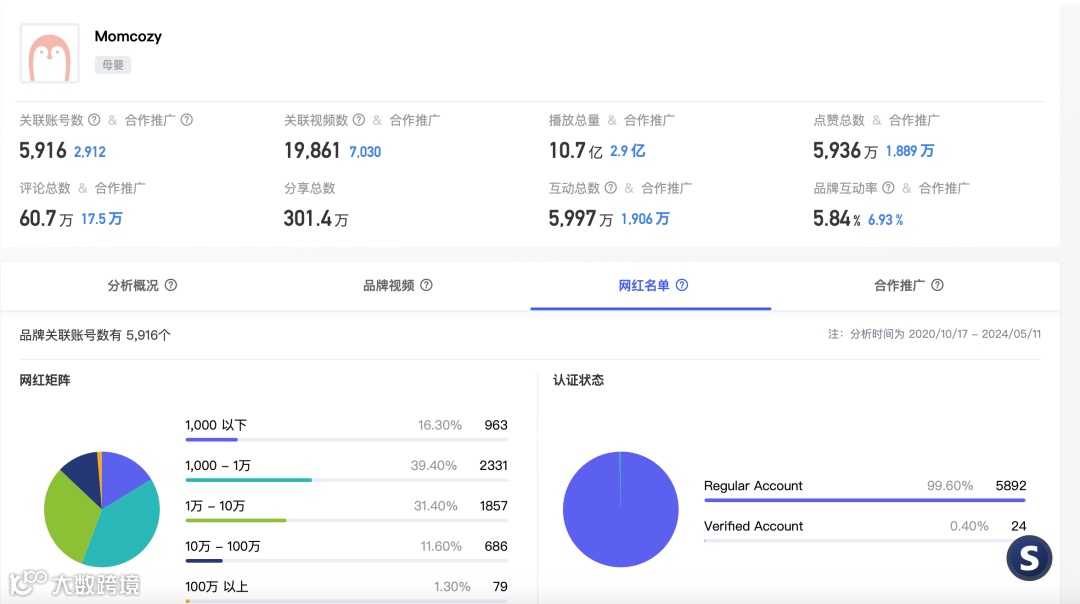
Task: Click the 6.93 % collaboration engagement rate
Action: click(x=885, y=220)
